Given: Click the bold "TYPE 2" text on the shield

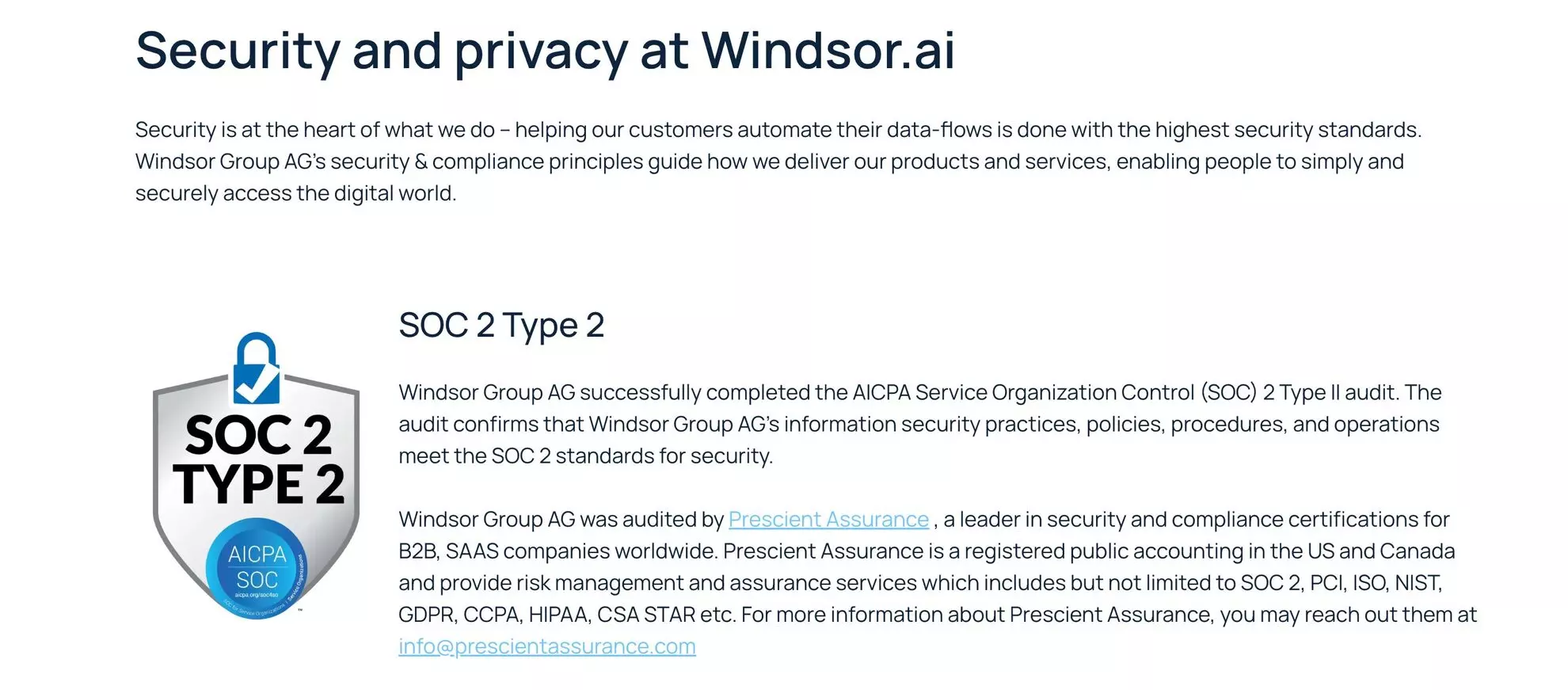Looking at the screenshot, I should (258, 484).
